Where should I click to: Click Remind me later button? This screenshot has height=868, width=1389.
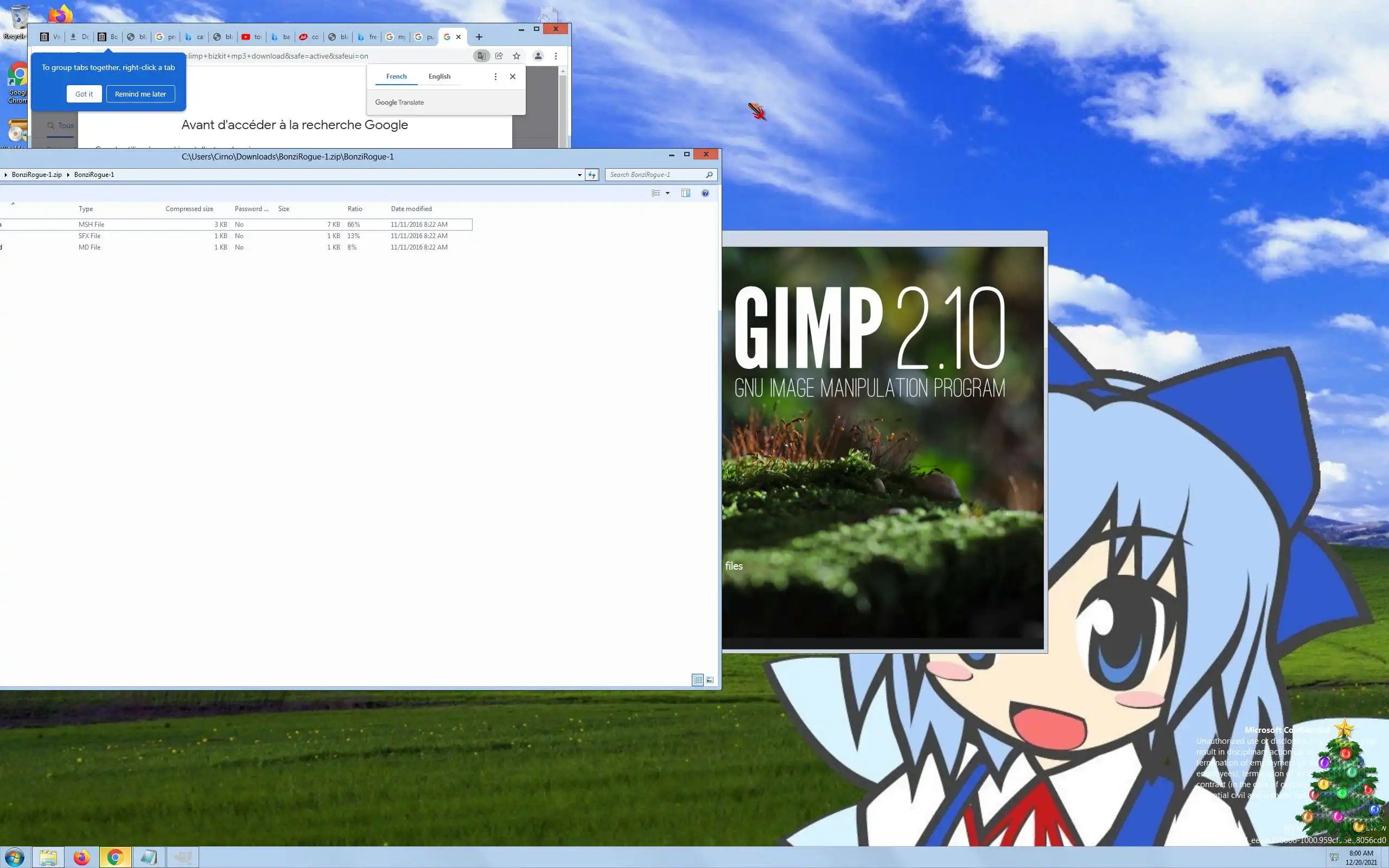click(140, 94)
